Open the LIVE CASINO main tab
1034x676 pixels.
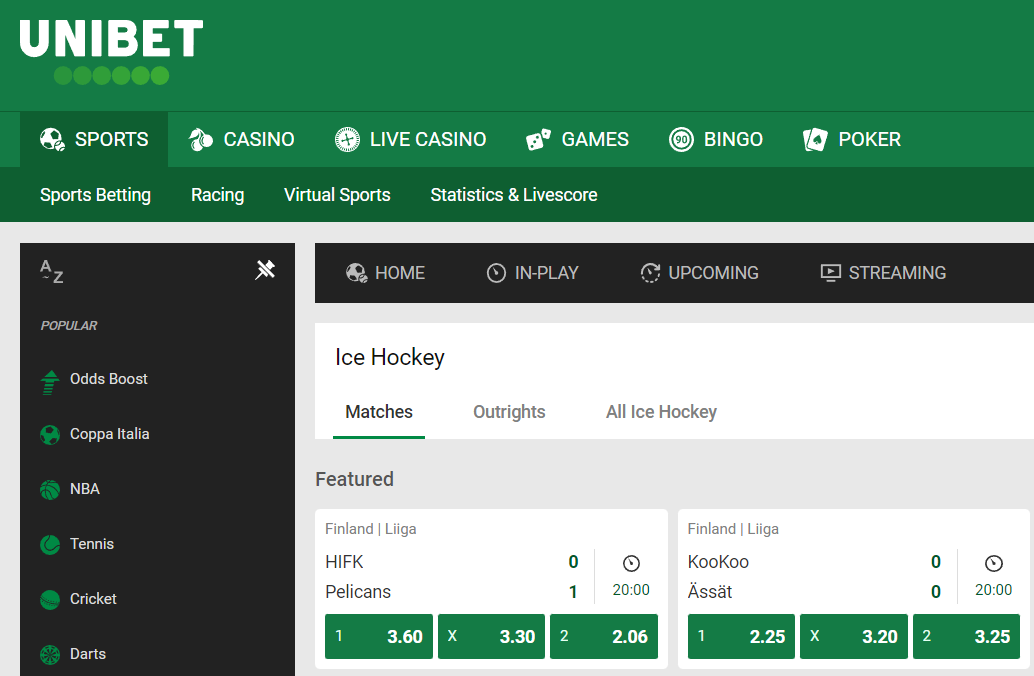[x=410, y=139]
